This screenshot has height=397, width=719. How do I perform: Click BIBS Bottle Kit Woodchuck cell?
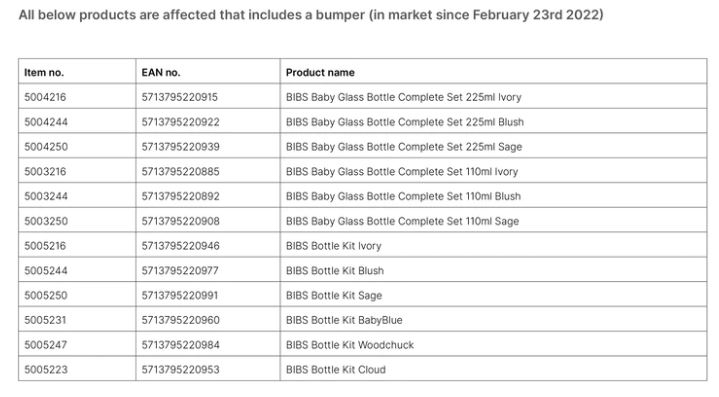[493, 344]
